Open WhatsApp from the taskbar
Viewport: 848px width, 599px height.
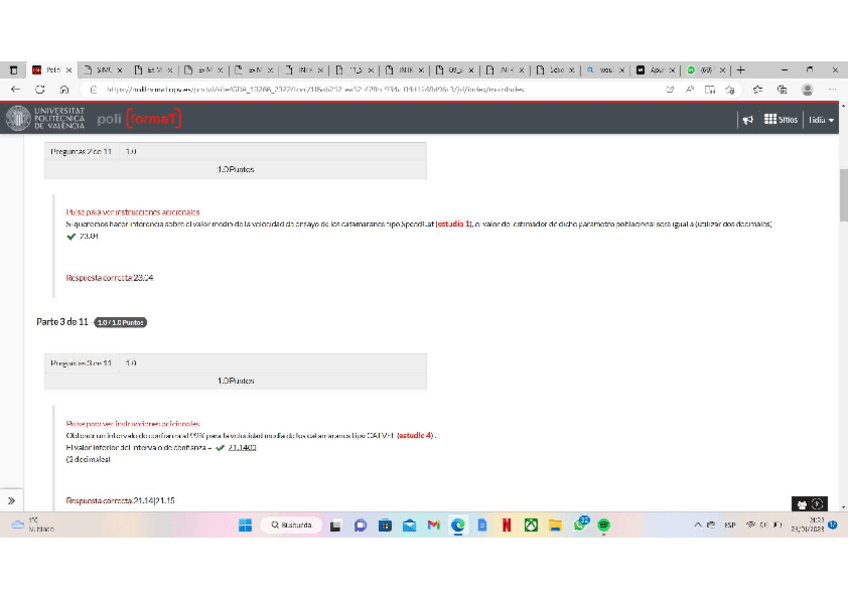(x=580, y=524)
